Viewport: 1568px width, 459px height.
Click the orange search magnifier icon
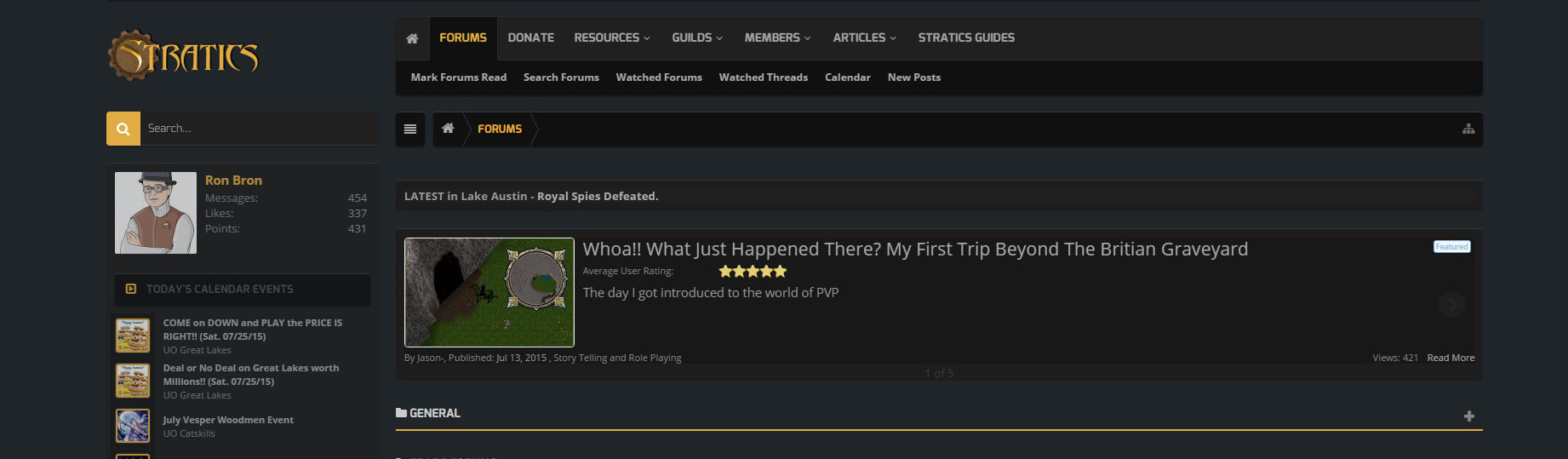(123, 129)
